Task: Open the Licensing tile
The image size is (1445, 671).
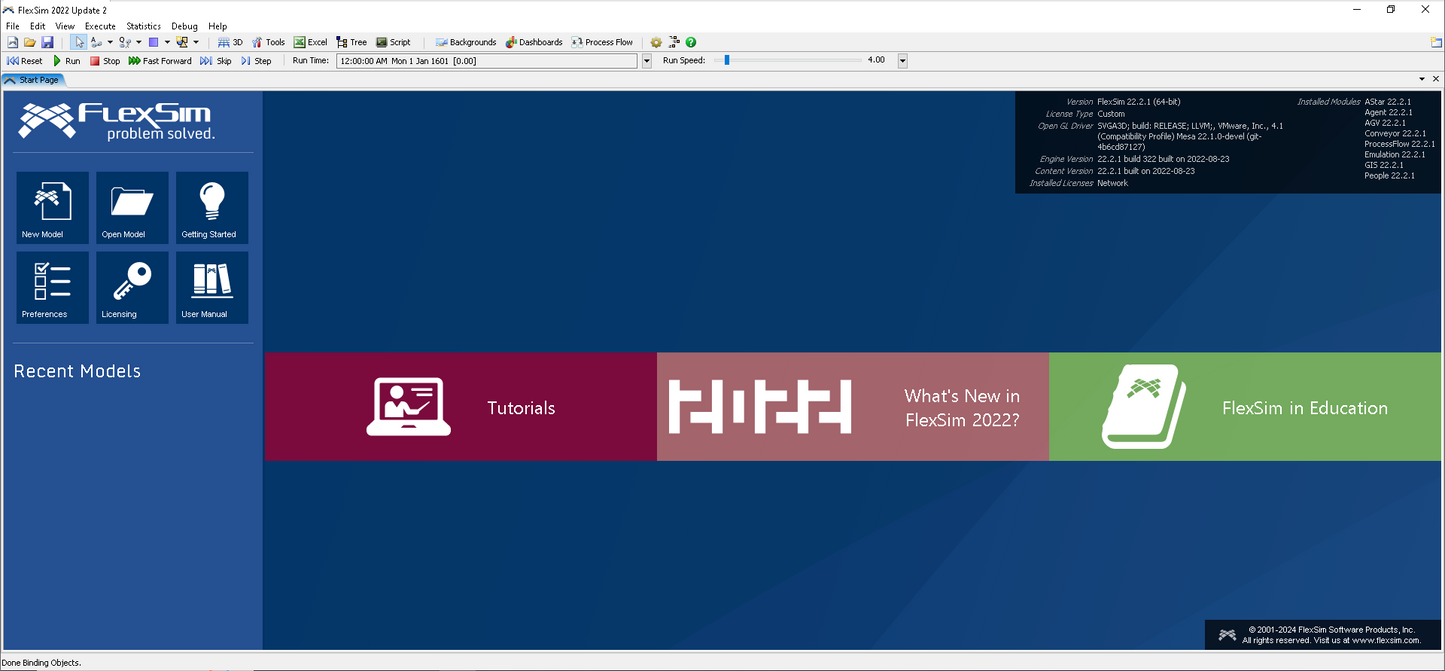Action: (132, 288)
